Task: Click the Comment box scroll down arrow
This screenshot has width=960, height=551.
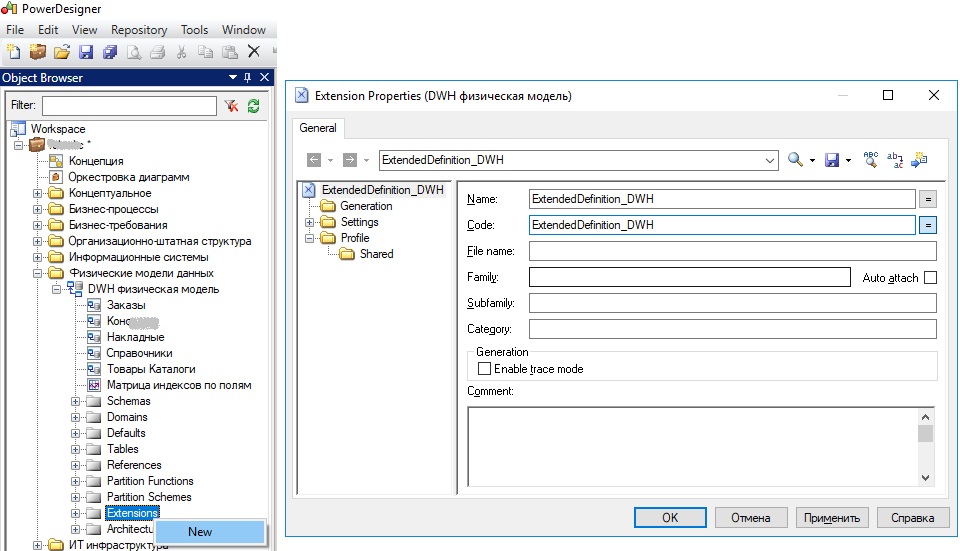Action: (x=925, y=478)
